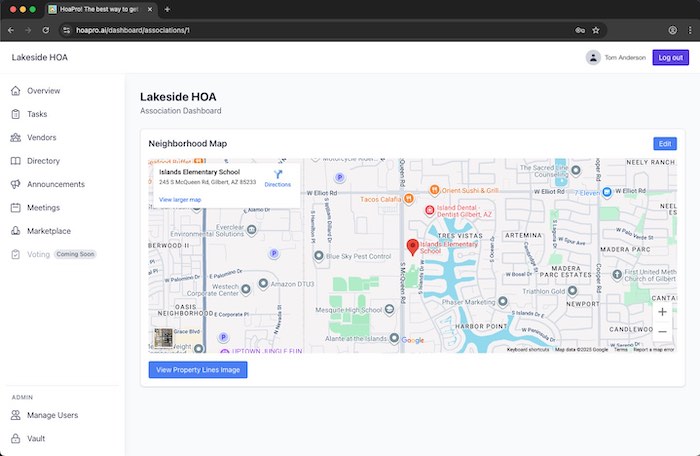Click the Directory book icon
Screen dimensions: 700x456
(x=16, y=161)
